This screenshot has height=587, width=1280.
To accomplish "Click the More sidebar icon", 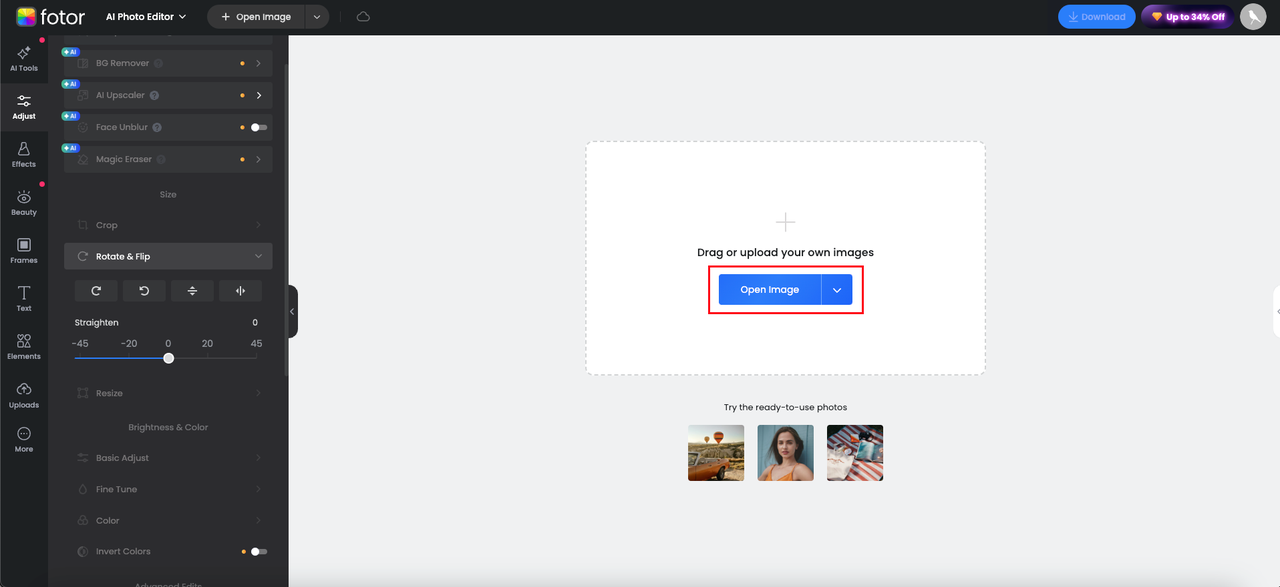I will 24,440.
